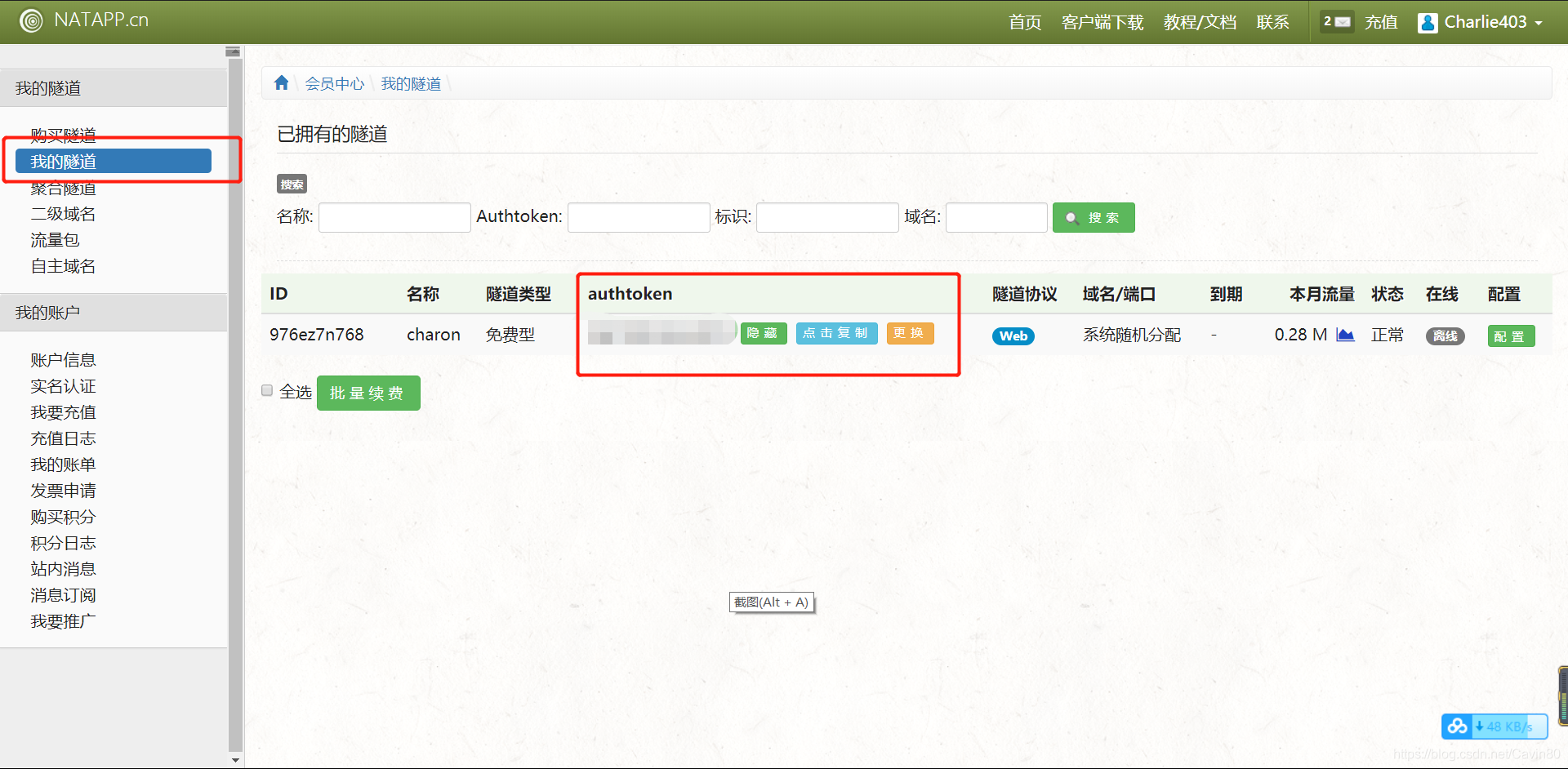Click the Web protocol badge
Viewport: 1568px width, 769px height.
[1013, 336]
